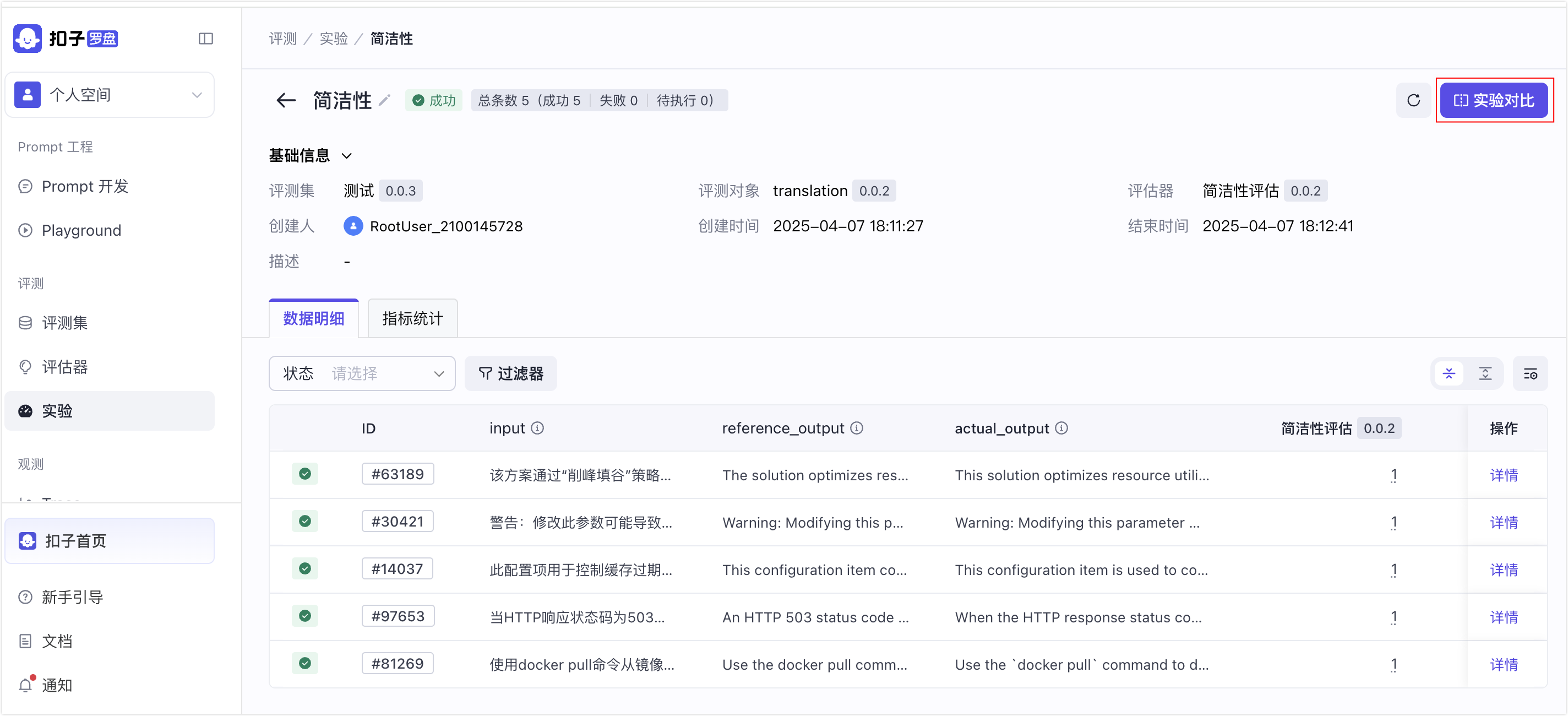Go back using the left arrow
Viewport: 1568px width, 716px height.
click(x=286, y=100)
